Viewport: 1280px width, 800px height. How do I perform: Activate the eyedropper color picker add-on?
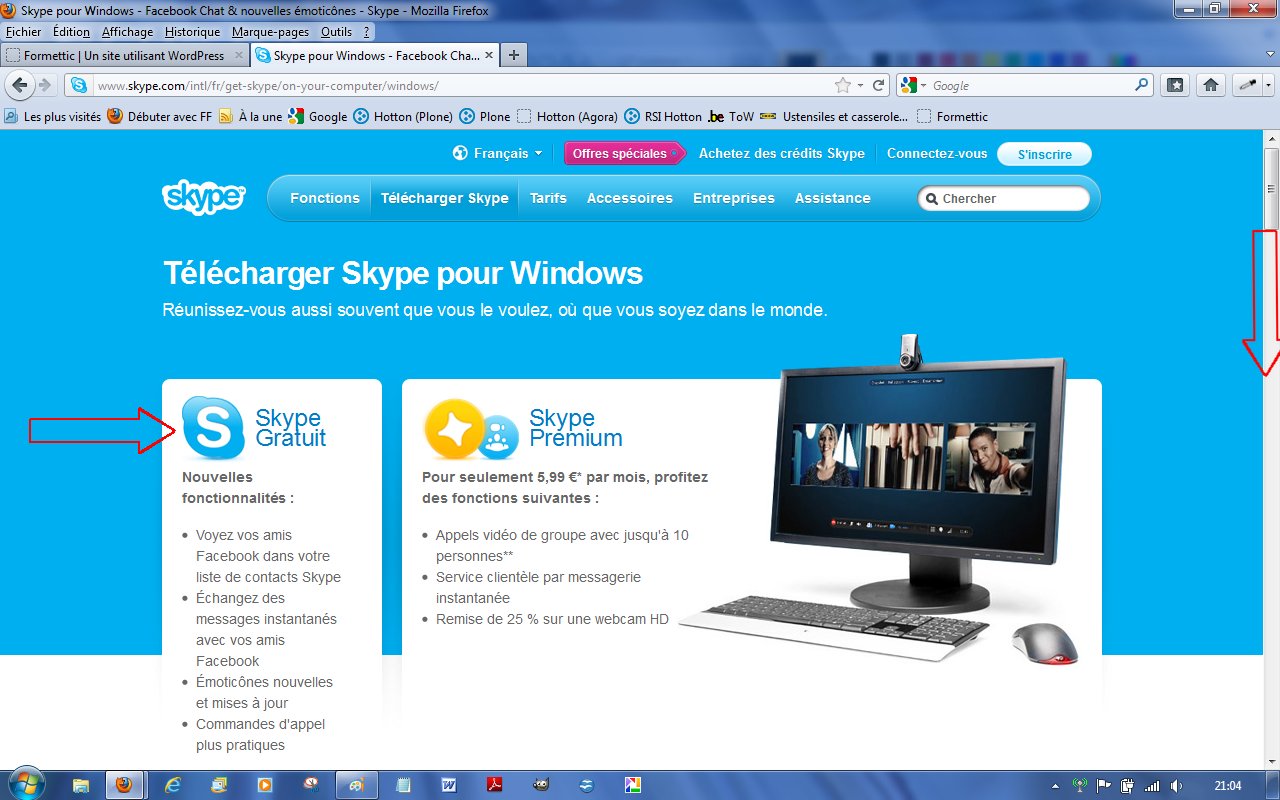pyautogui.click(x=1247, y=85)
